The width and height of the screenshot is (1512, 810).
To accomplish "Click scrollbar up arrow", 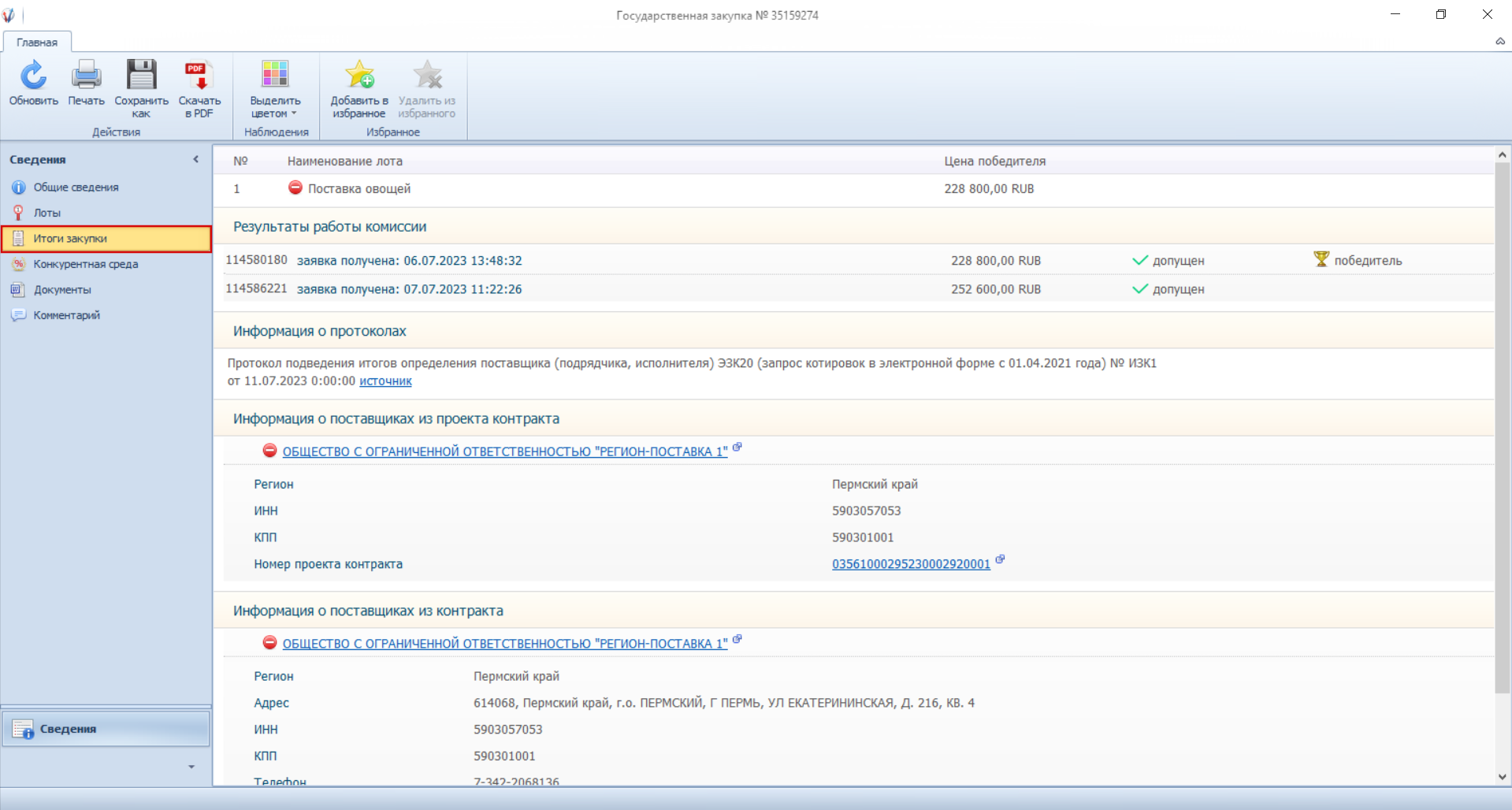I will point(1502,155).
